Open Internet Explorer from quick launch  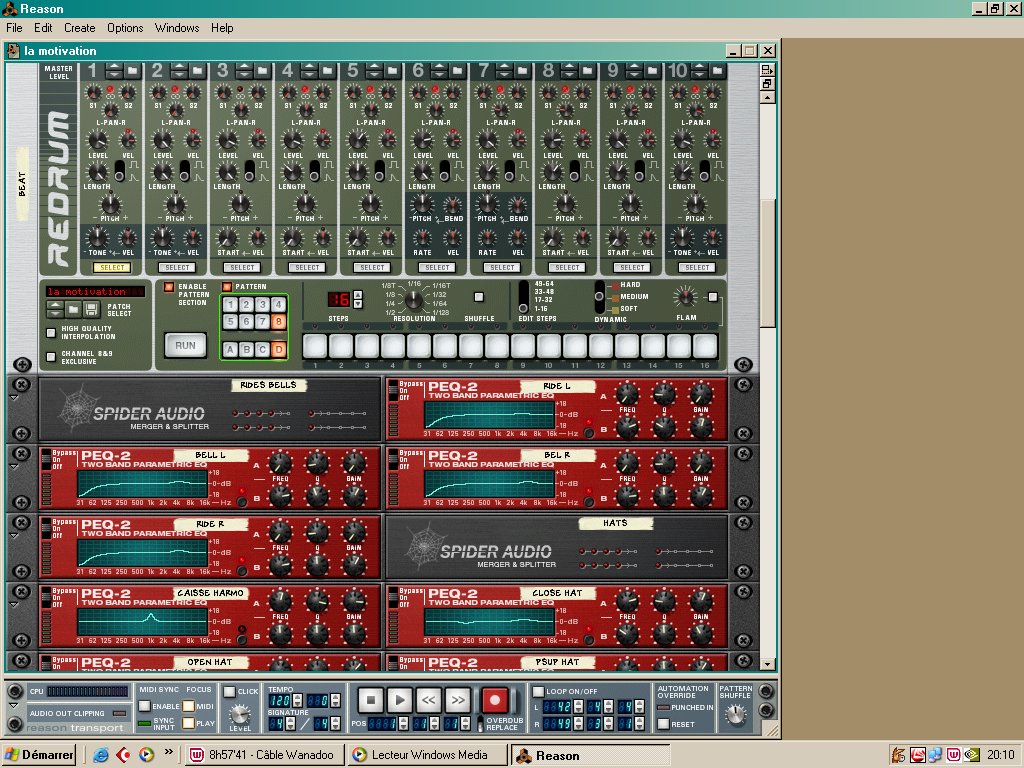(101, 755)
